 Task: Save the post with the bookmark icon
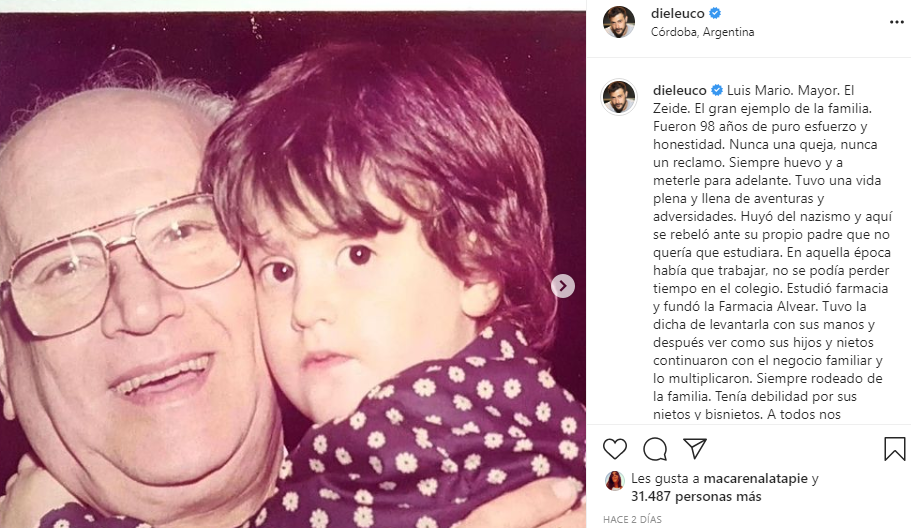click(894, 449)
